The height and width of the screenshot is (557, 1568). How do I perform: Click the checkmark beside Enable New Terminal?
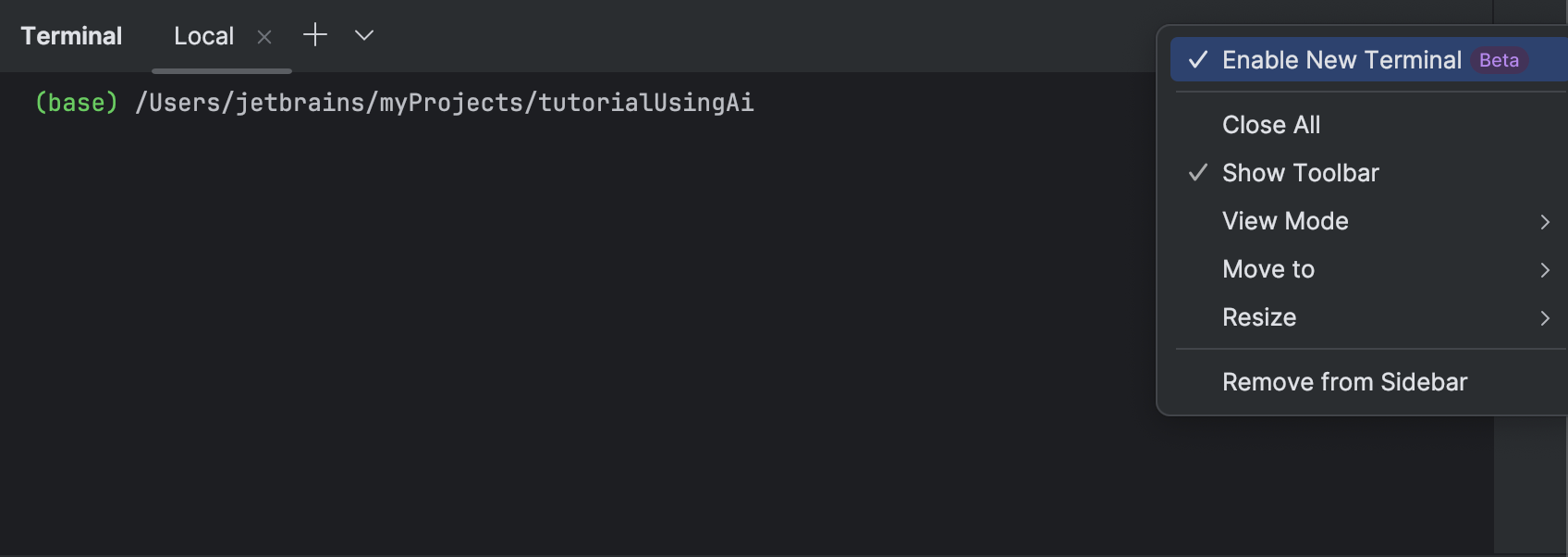[1197, 59]
